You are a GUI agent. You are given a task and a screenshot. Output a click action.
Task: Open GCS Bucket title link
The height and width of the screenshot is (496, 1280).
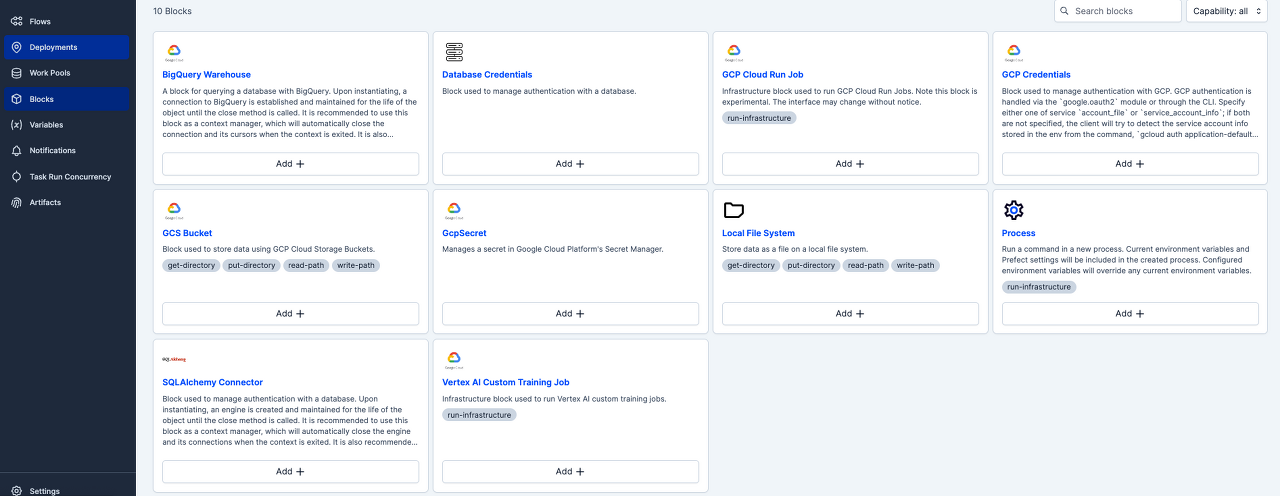point(187,233)
